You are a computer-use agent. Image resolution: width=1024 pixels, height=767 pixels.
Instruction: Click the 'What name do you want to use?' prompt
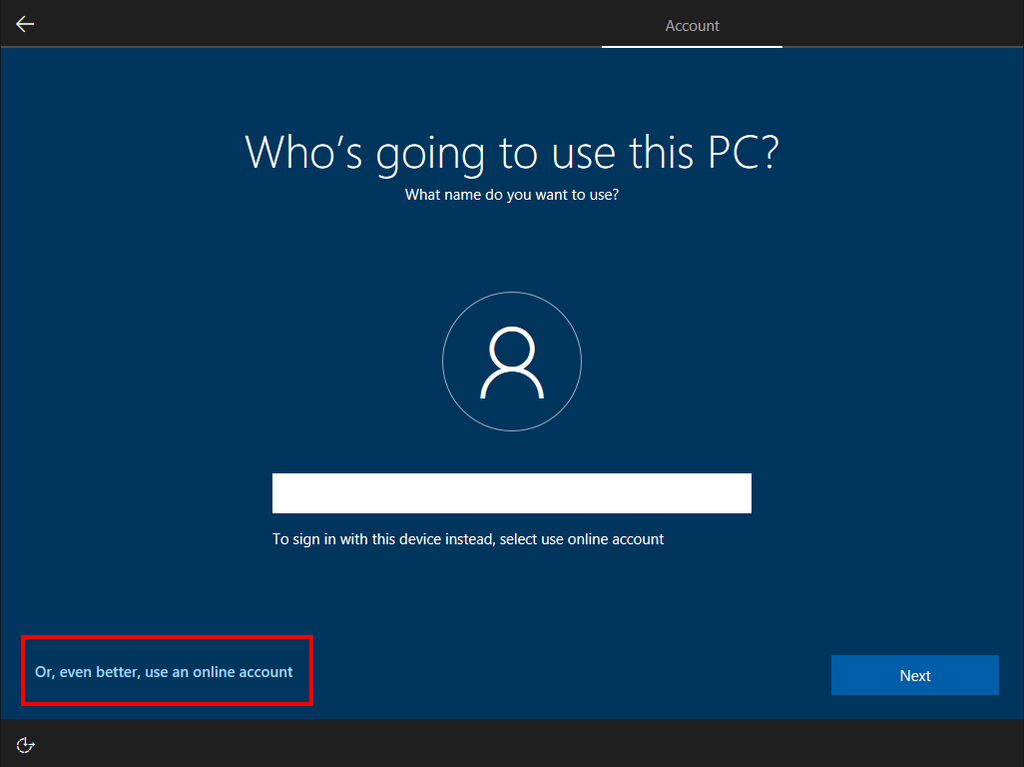point(511,195)
